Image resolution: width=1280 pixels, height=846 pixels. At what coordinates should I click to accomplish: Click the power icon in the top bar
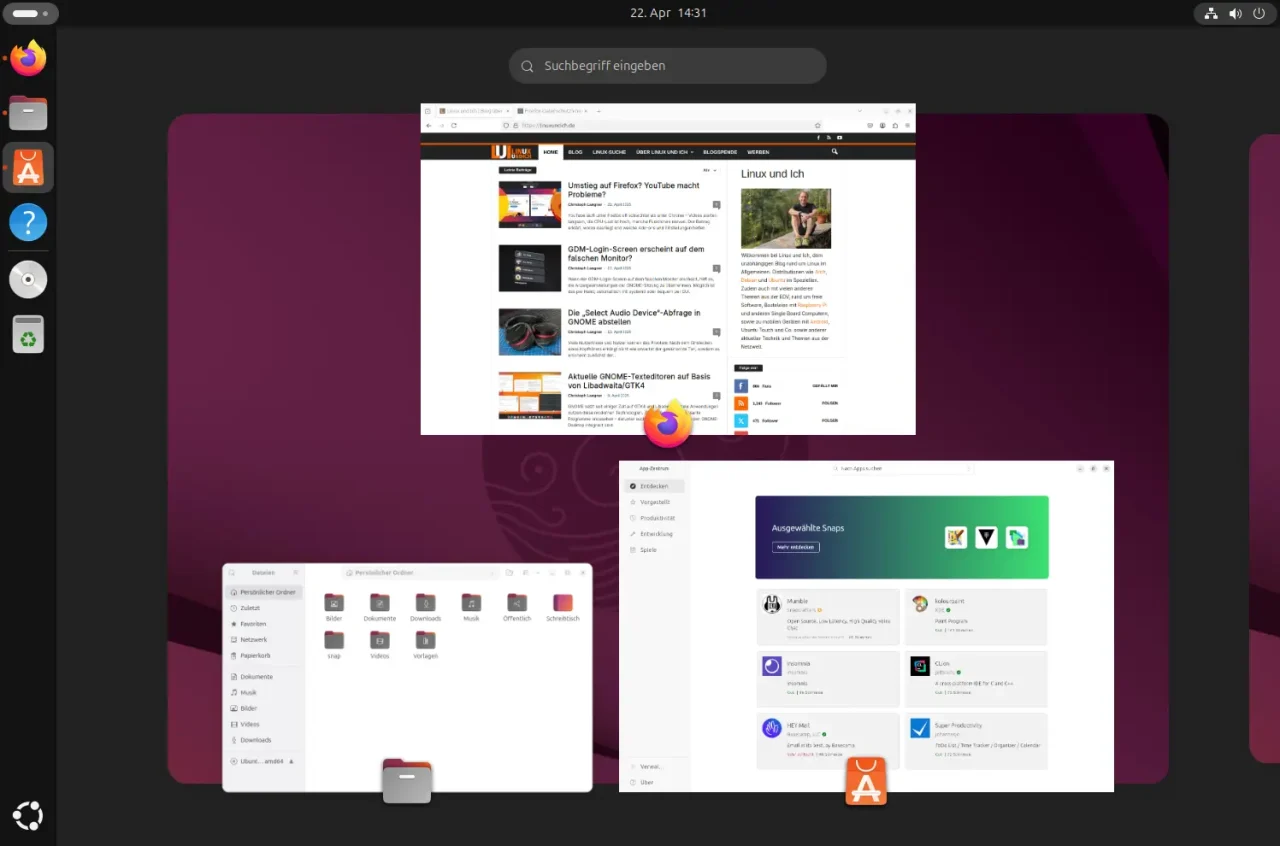[x=1258, y=14]
